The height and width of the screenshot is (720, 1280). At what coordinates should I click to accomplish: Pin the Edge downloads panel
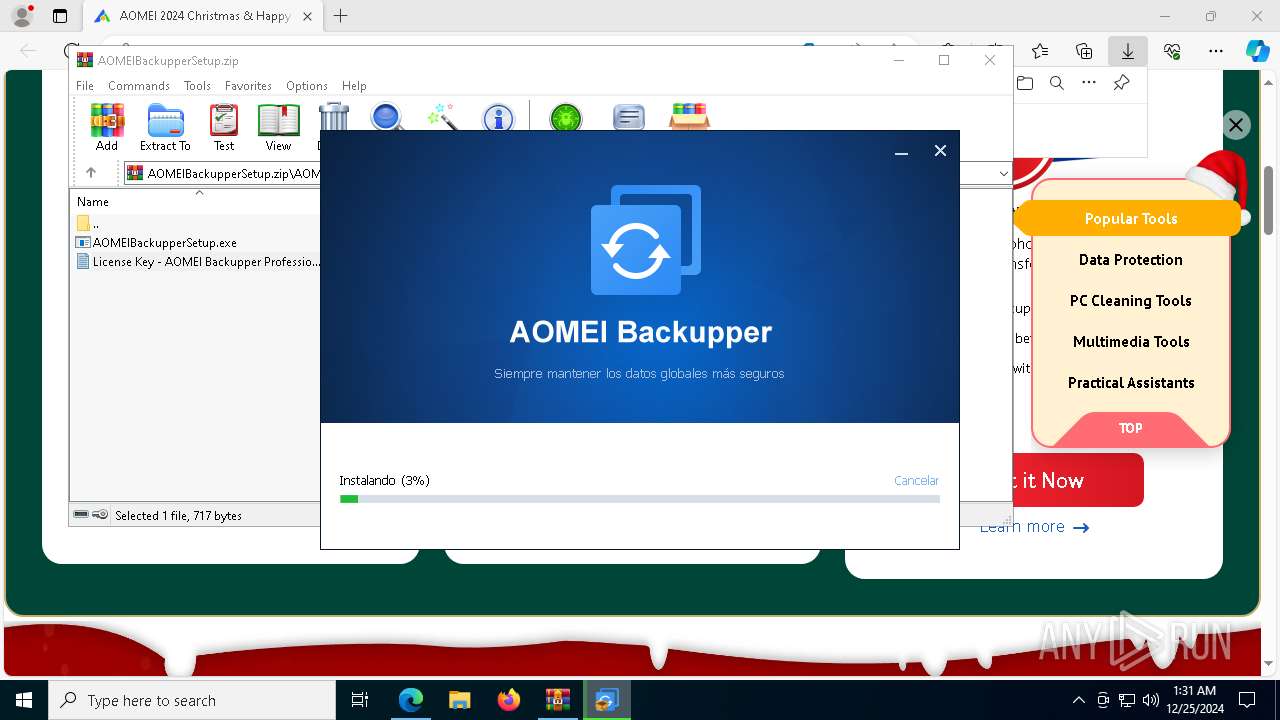1121,83
